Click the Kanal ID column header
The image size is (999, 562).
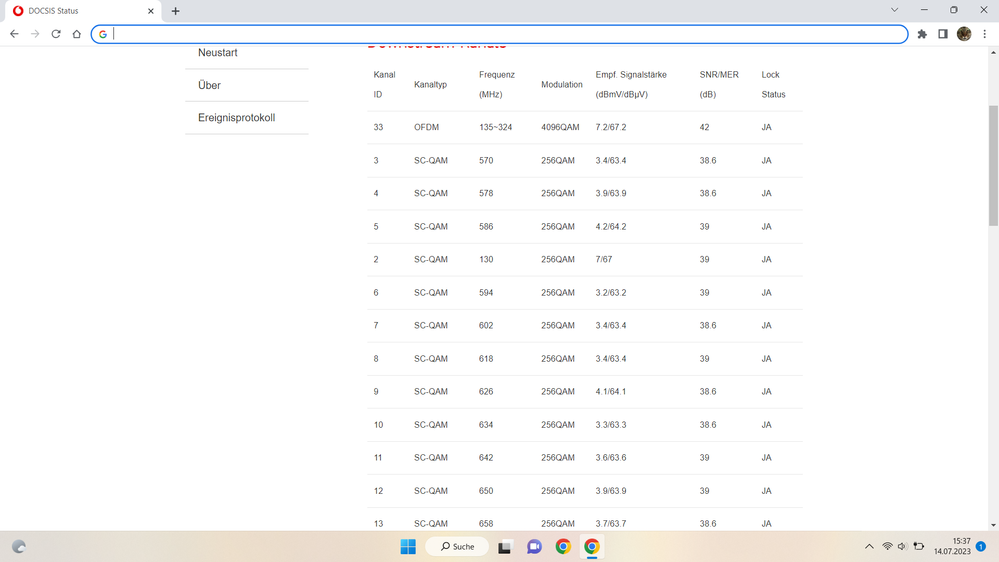(x=384, y=84)
